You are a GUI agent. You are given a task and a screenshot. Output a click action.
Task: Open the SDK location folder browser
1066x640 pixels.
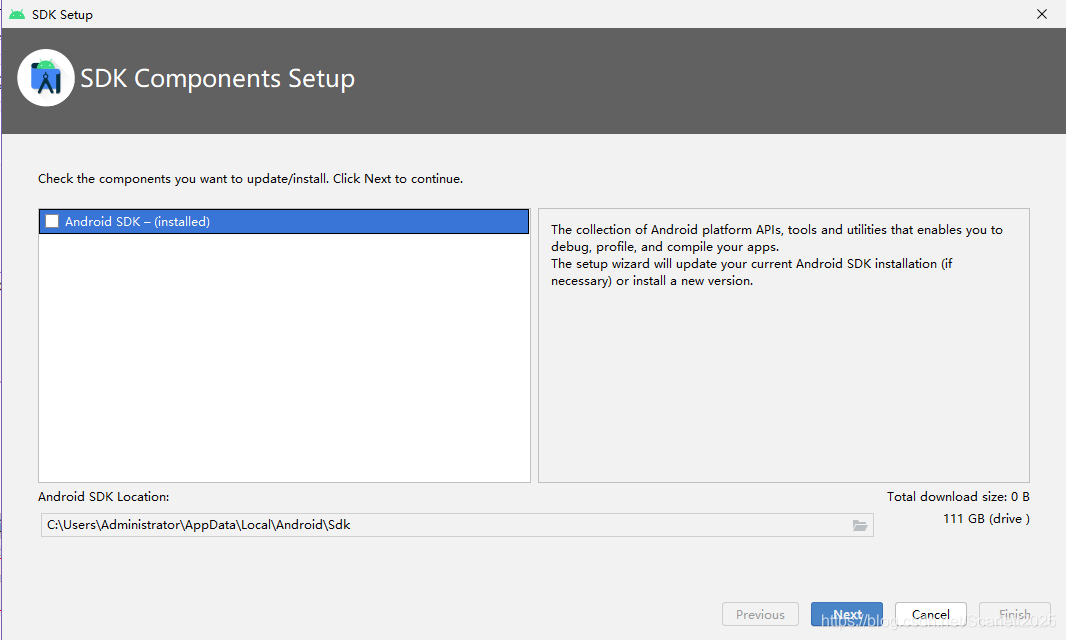click(x=859, y=525)
